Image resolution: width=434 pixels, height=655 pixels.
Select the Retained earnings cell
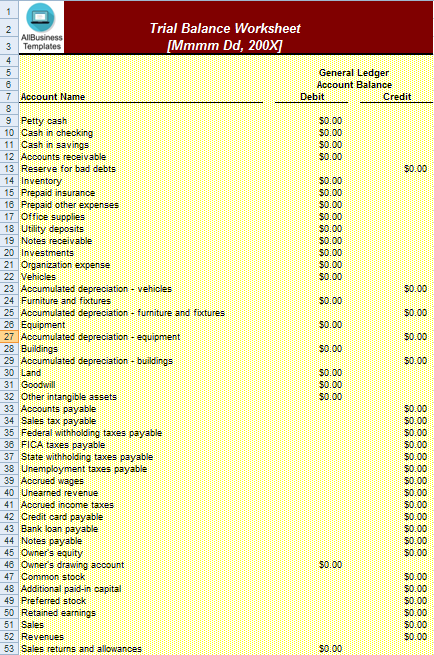58,613
